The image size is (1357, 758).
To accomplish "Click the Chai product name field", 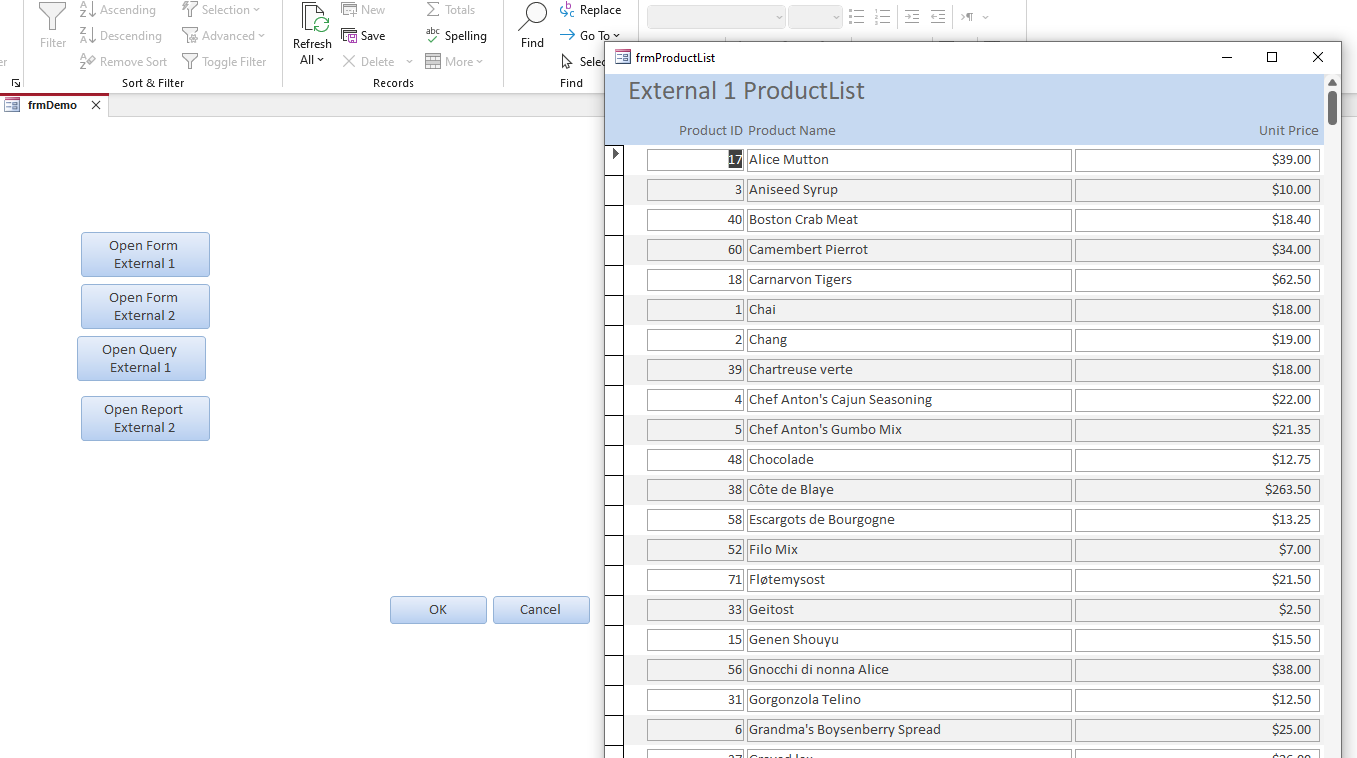I will point(908,310).
